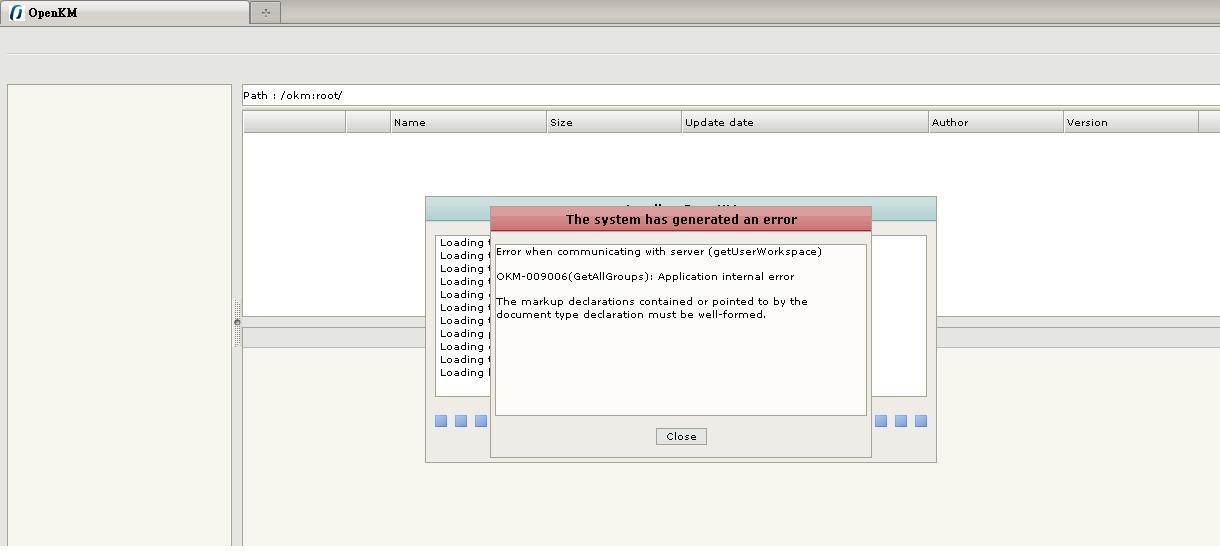
Task: Click the narrow blank header before Name
Action: (x=368, y=122)
